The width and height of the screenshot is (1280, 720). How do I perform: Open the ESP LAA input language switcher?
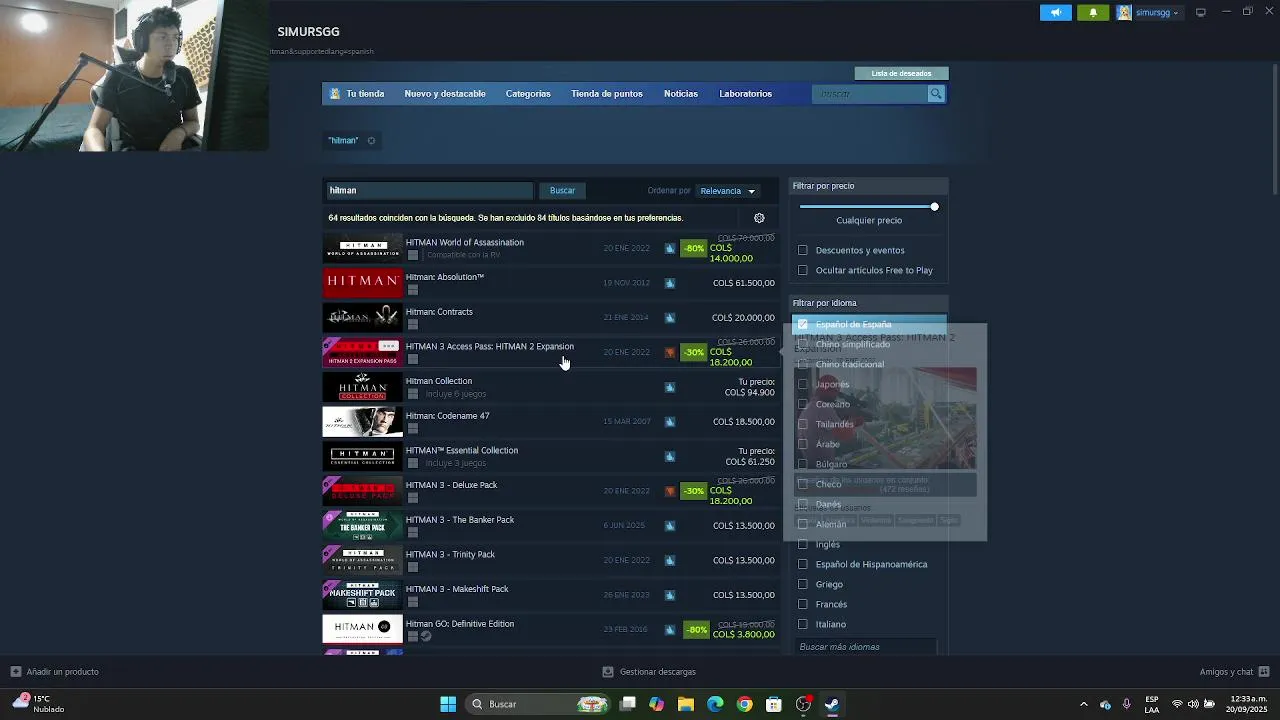(1152, 704)
